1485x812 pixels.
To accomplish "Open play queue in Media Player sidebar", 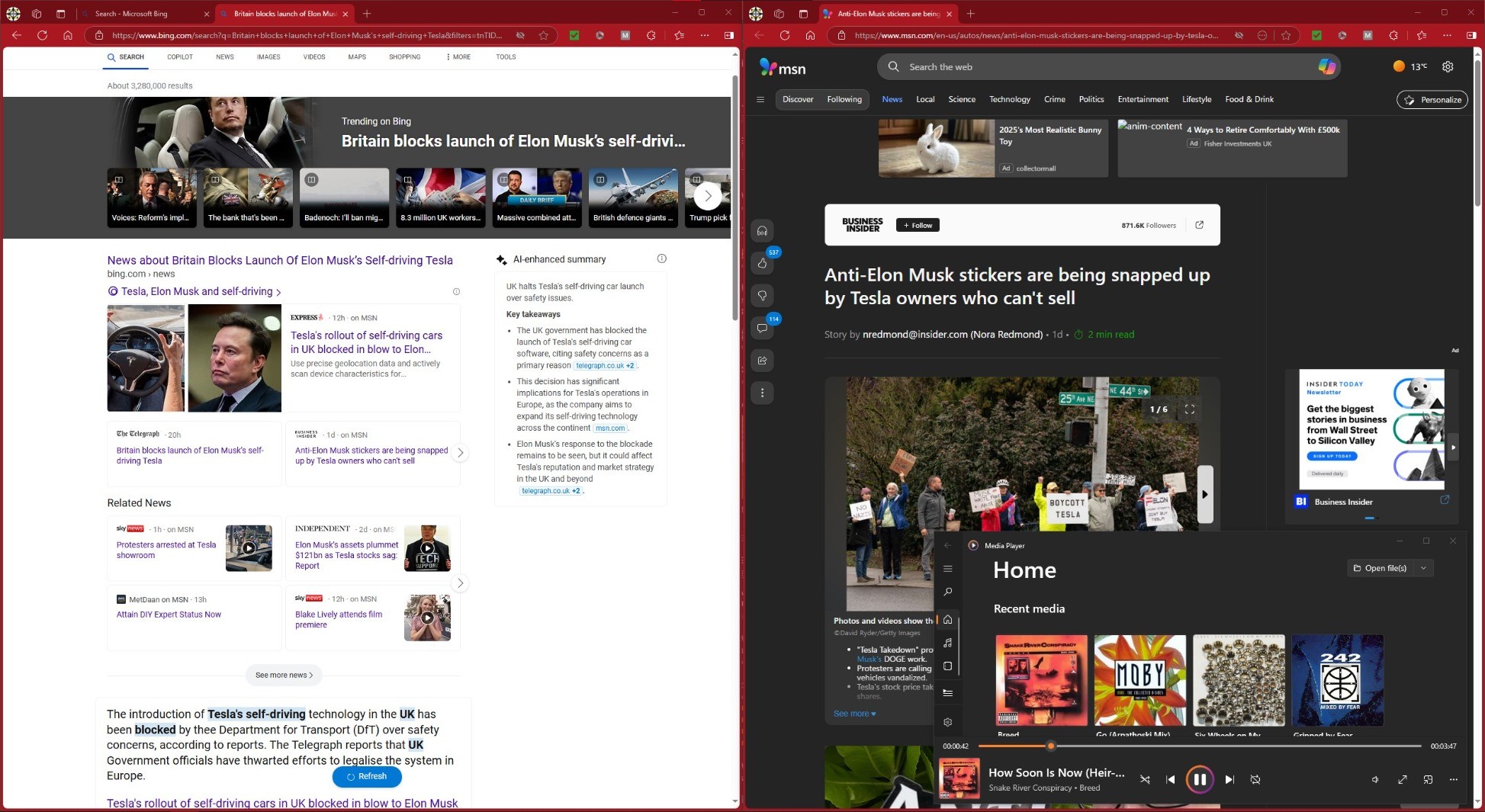I will pos(948,693).
